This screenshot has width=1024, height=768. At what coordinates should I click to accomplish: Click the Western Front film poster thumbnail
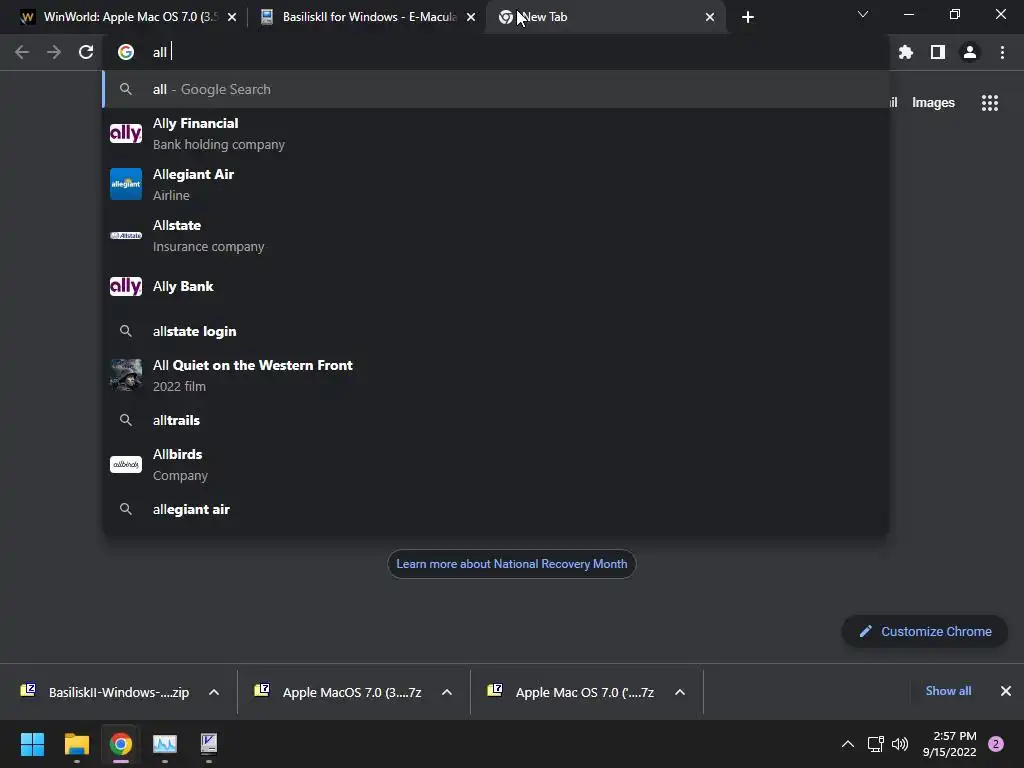point(126,375)
